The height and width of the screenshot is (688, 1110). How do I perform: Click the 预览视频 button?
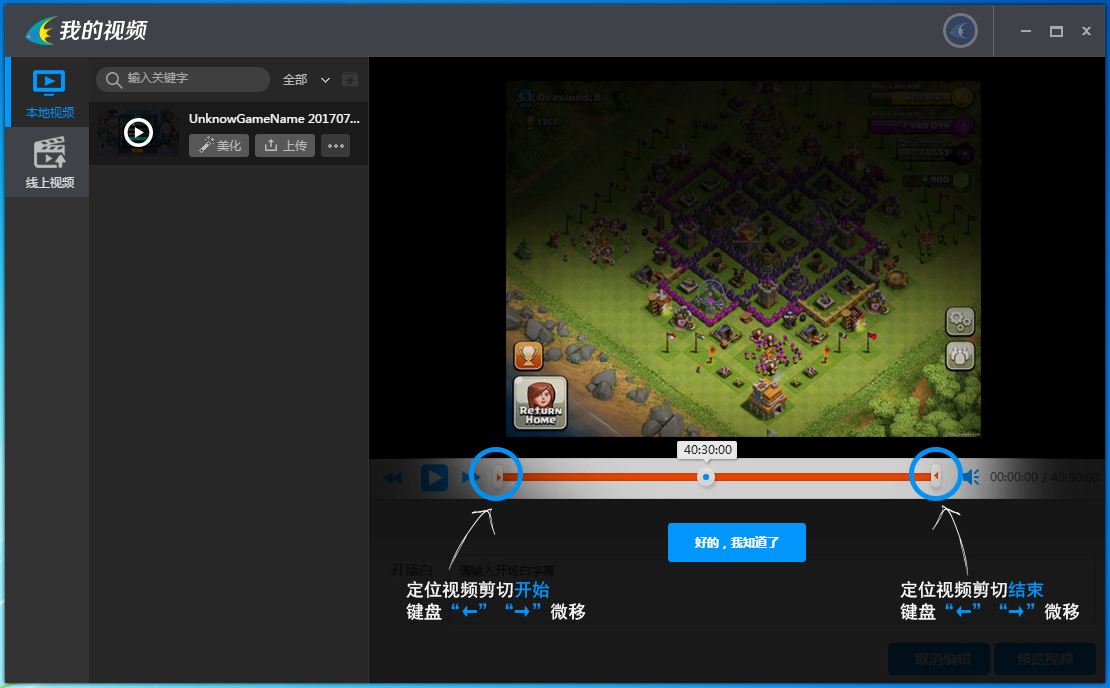[x=1044, y=659]
